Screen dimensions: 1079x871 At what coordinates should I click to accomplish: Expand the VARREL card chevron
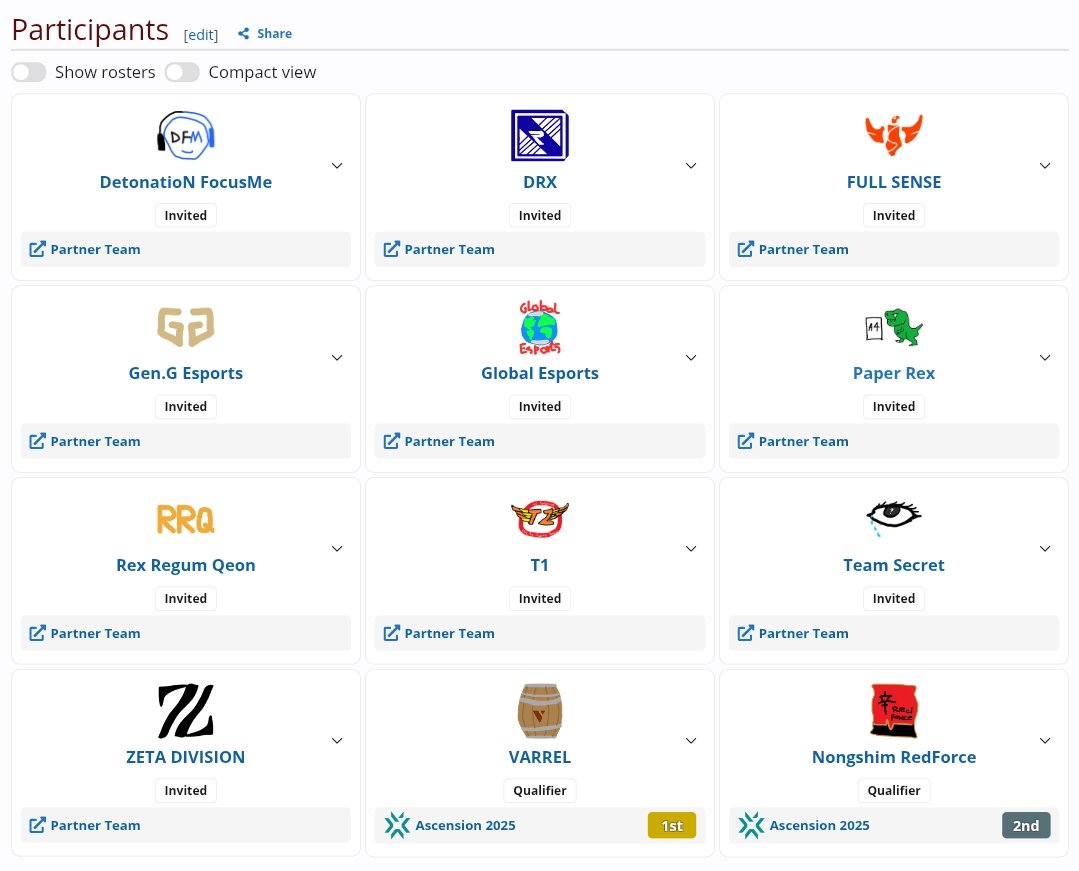(x=691, y=741)
